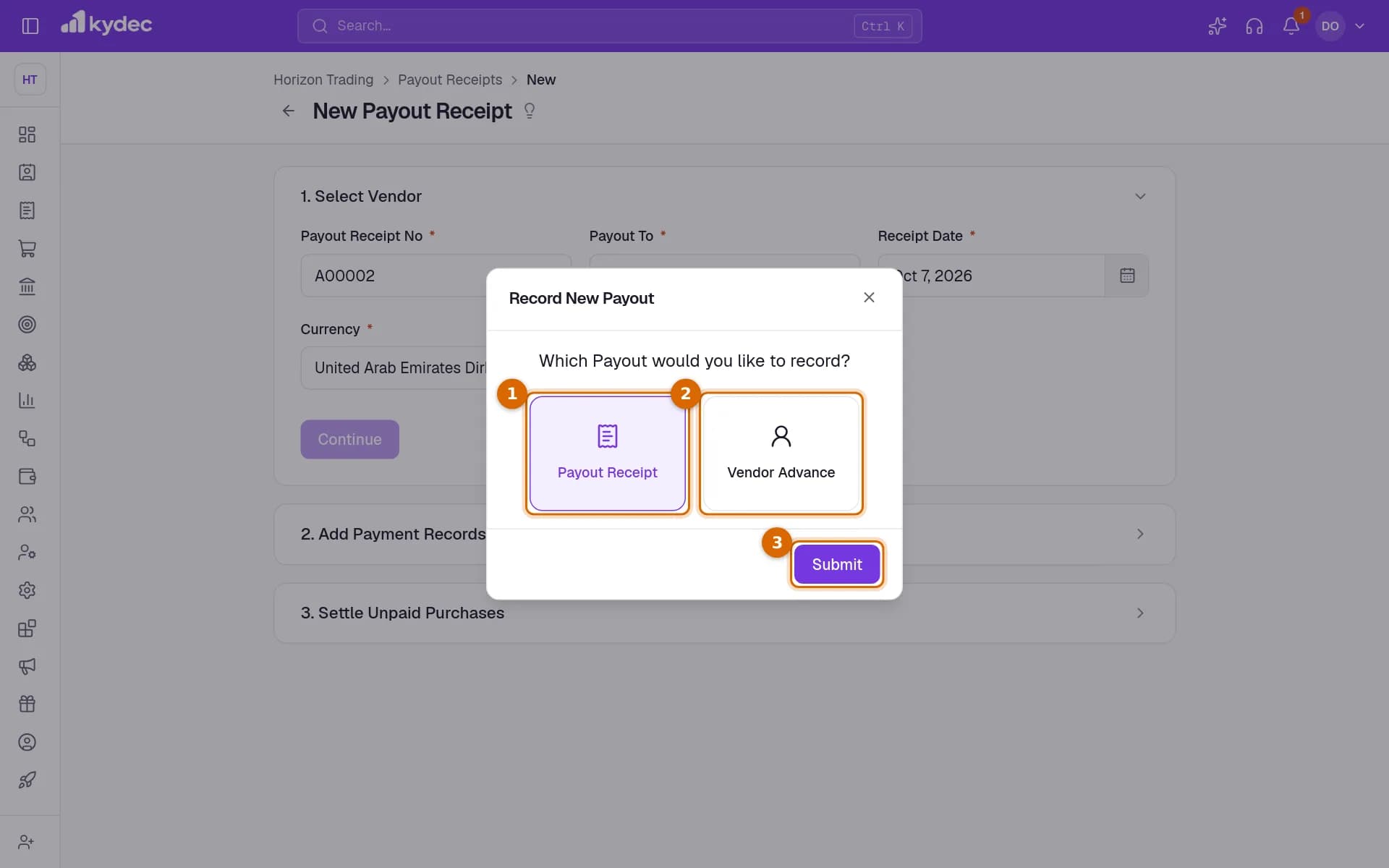Open the megaphone announcements icon
The image size is (1389, 868).
tap(27, 666)
